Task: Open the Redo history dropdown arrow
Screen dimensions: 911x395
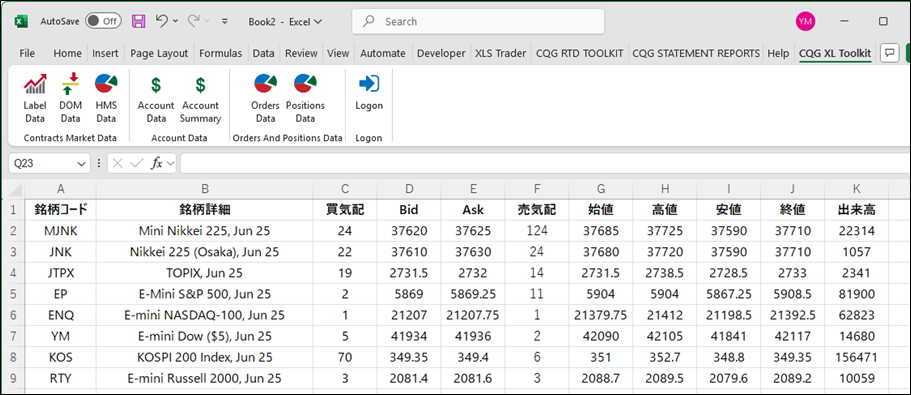Action: tap(207, 21)
